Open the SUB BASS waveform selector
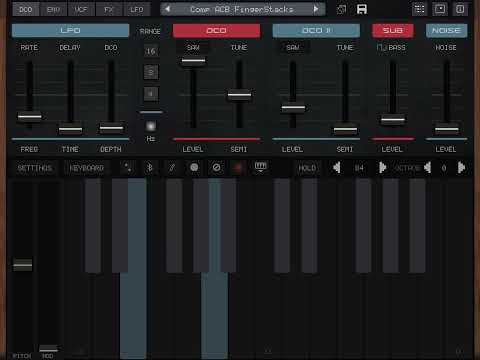 tap(391, 48)
